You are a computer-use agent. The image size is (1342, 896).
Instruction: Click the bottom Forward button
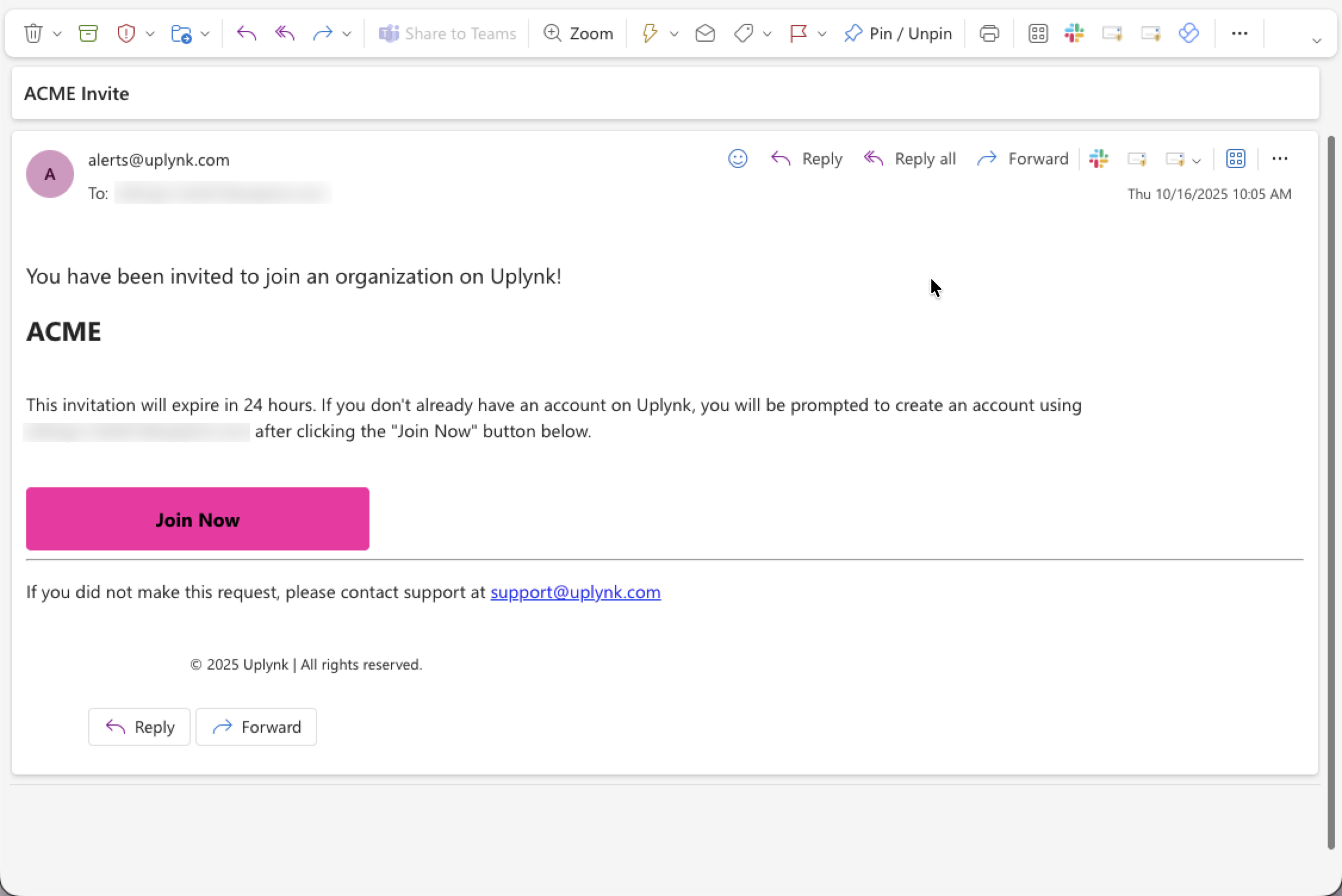pos(256,727)
